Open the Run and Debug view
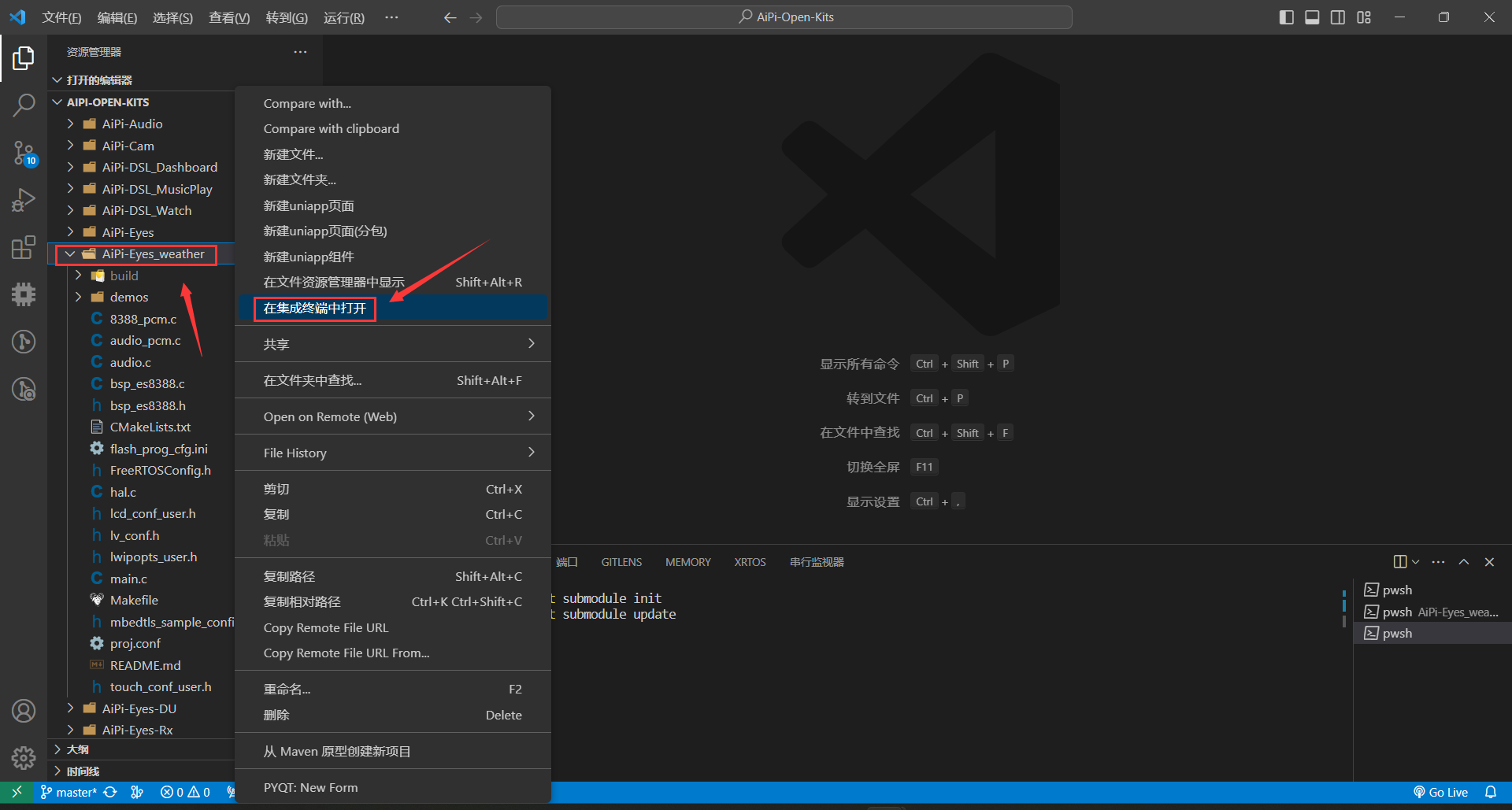The height and width of the screenshot is (810, 1512). 24,200
